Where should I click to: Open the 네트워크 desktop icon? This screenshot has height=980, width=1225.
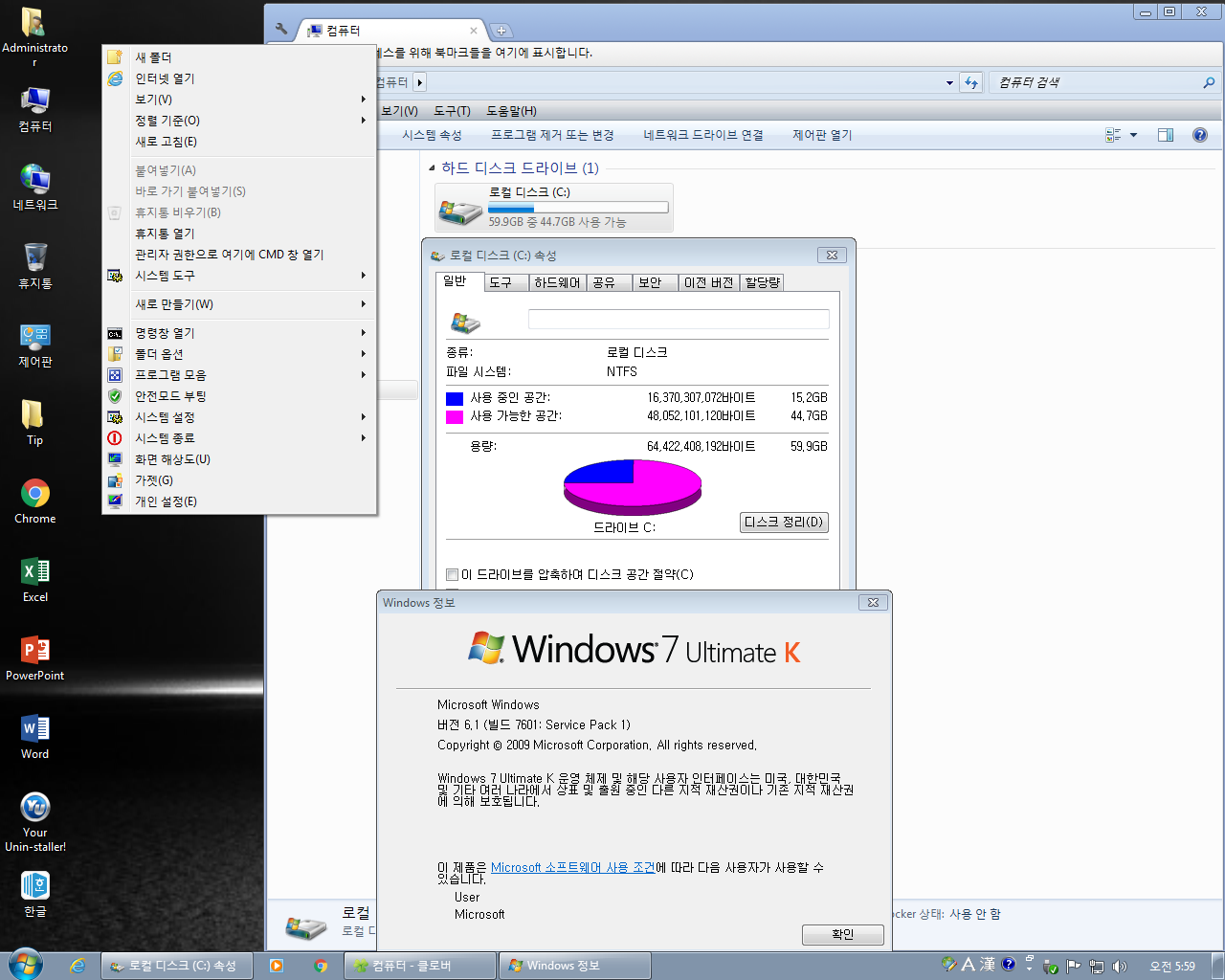pos(34,188)
